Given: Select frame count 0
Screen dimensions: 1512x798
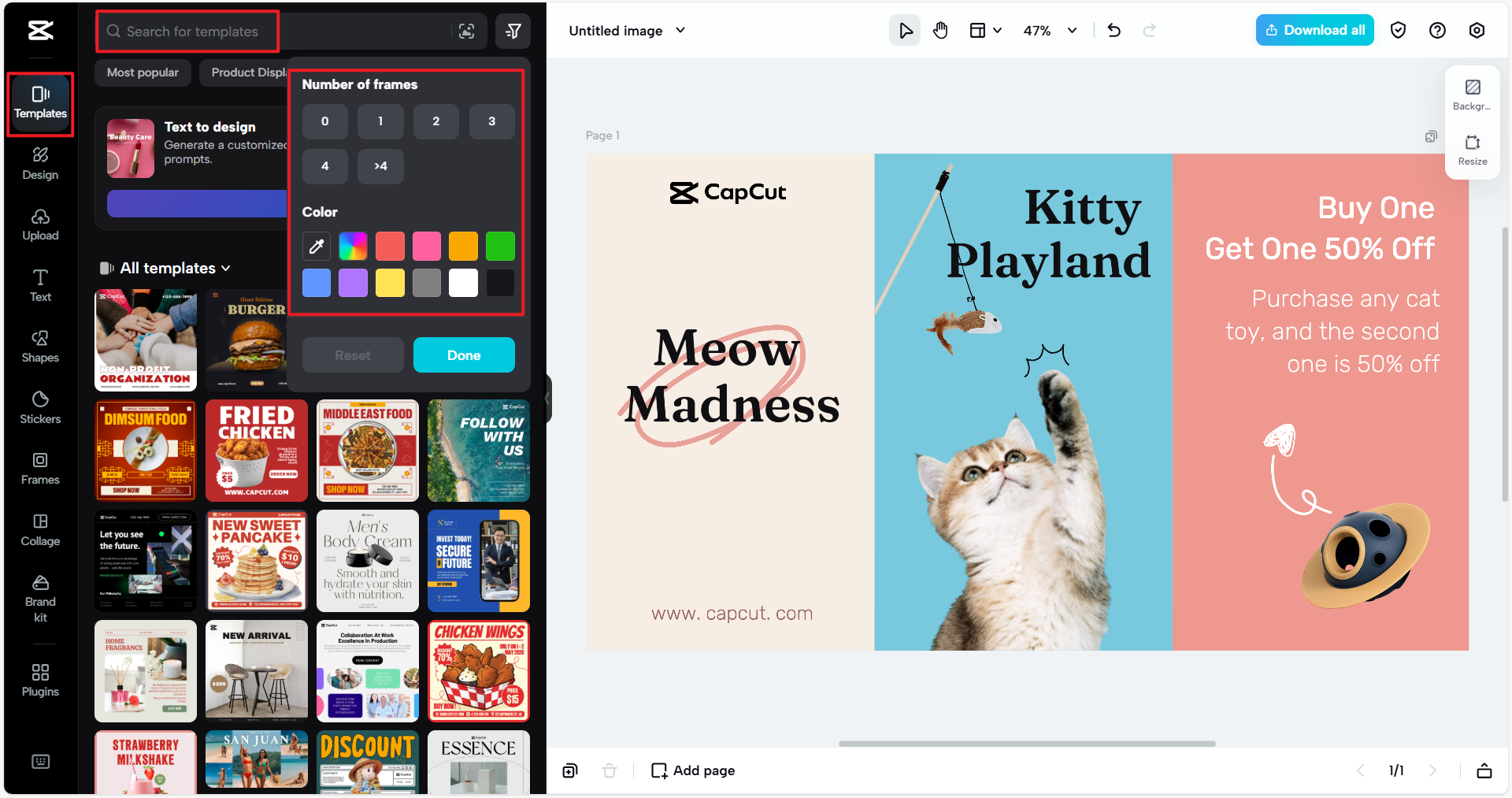Looking at the screenshot, I should click(x=325, y=121).
